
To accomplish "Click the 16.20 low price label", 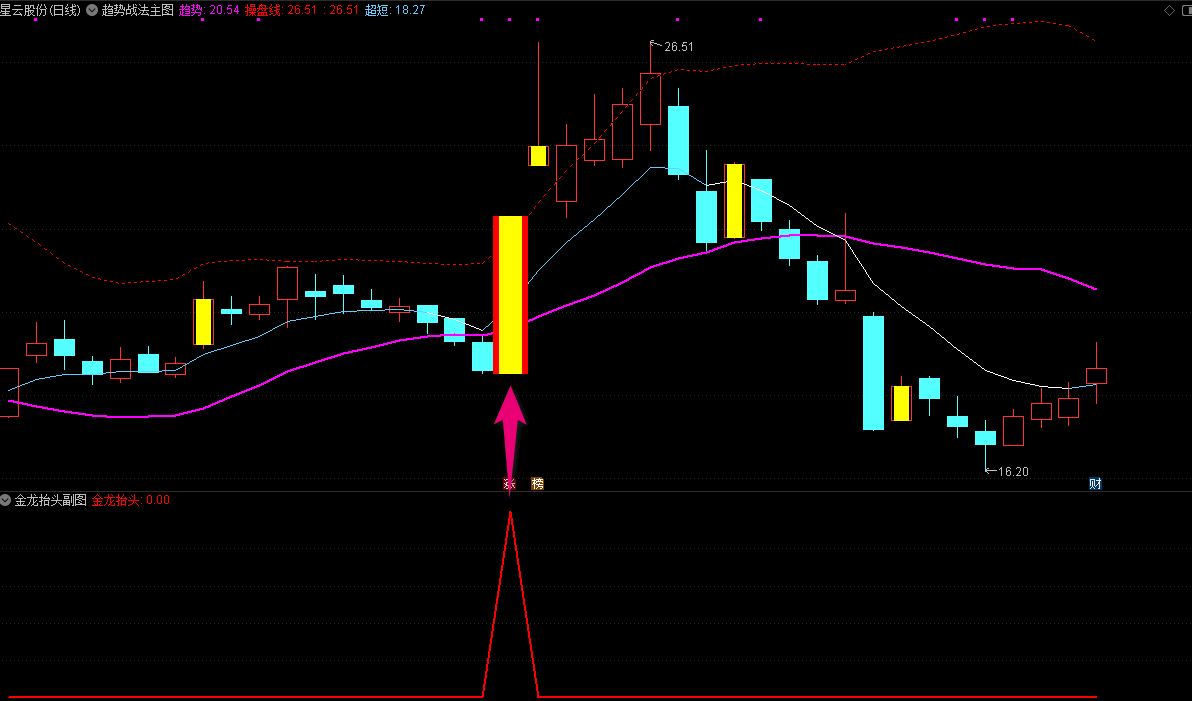I will [x=1013, y=471].
